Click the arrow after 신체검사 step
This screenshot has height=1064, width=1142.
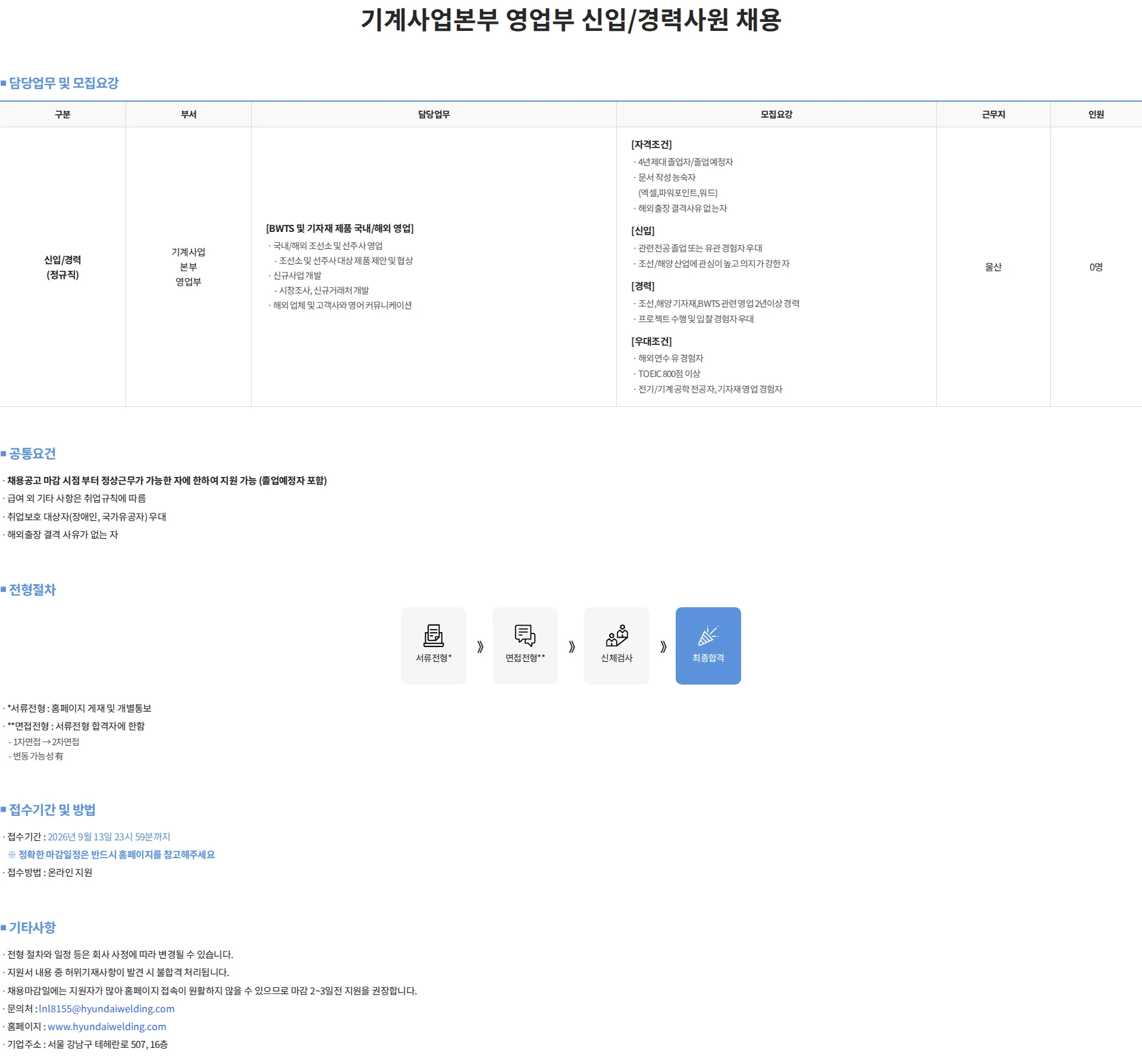[663, 646]
